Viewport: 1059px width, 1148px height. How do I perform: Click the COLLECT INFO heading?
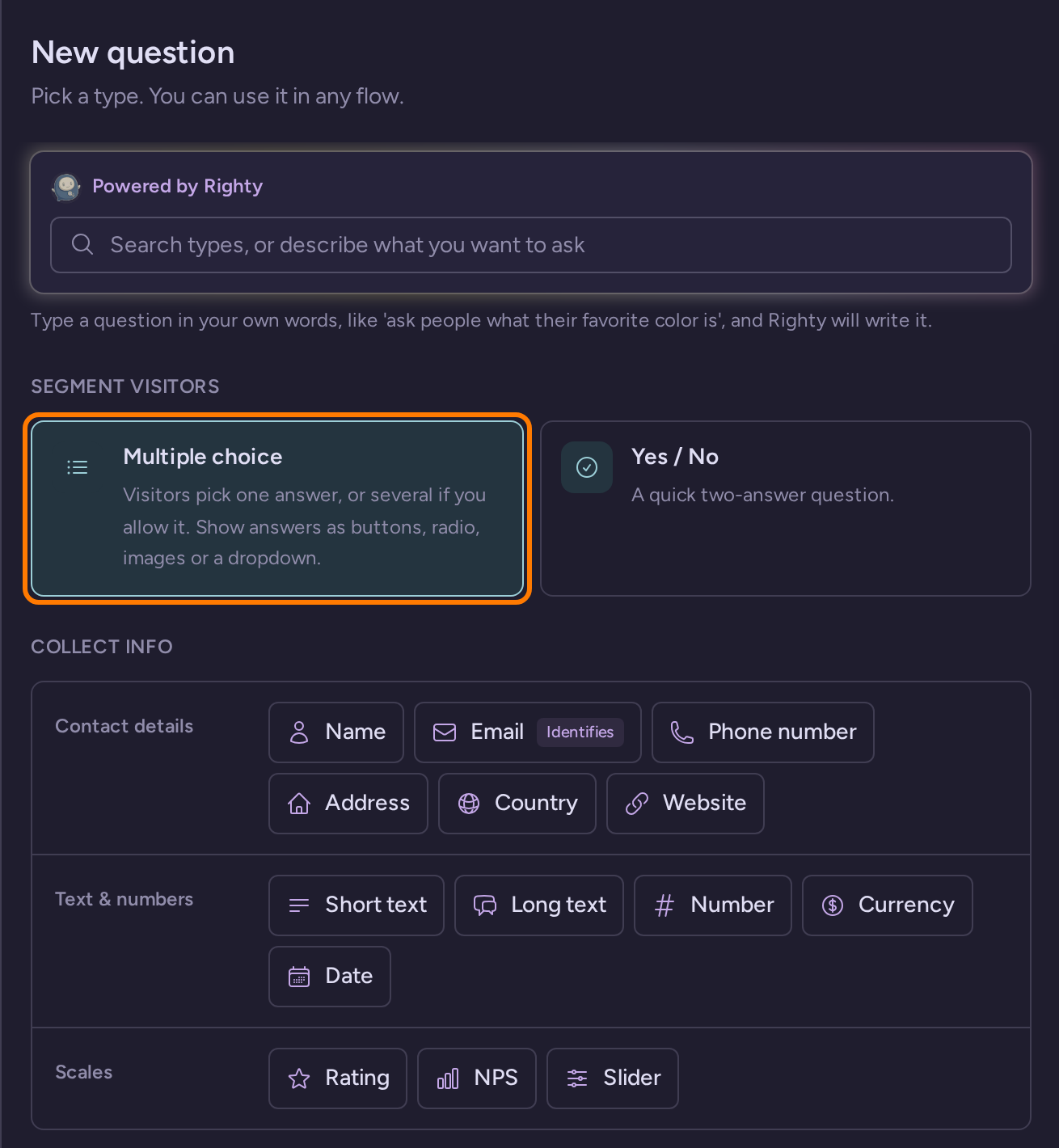[x=102, y=647]
